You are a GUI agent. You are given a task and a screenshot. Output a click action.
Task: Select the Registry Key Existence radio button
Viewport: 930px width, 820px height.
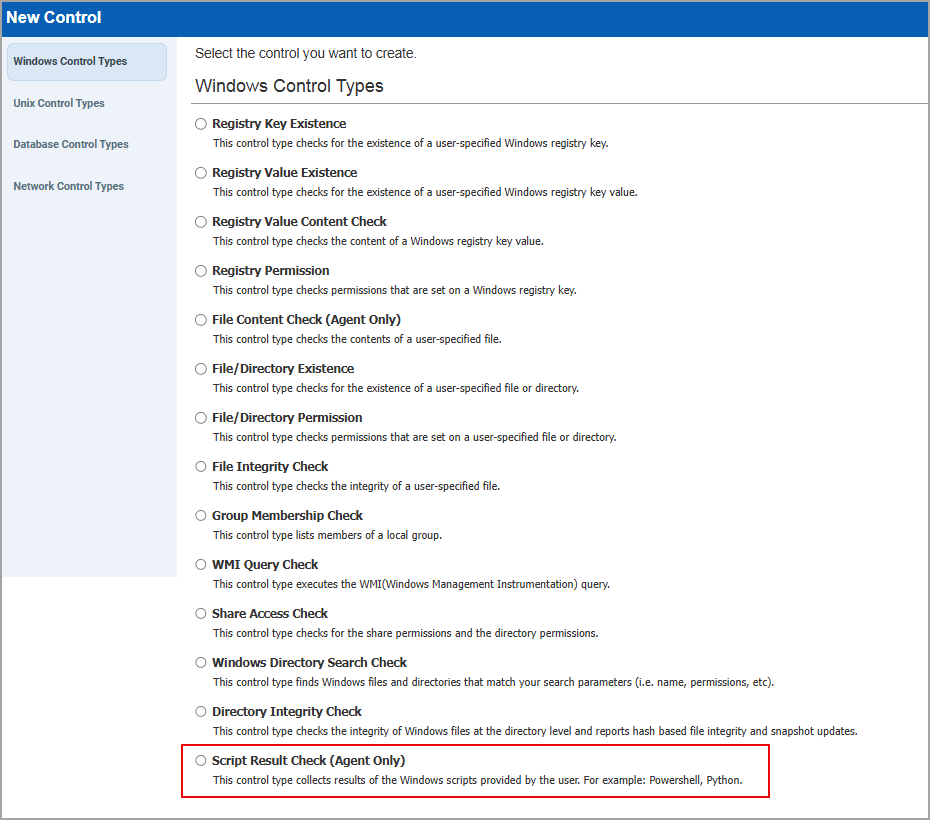click(201, 124)
